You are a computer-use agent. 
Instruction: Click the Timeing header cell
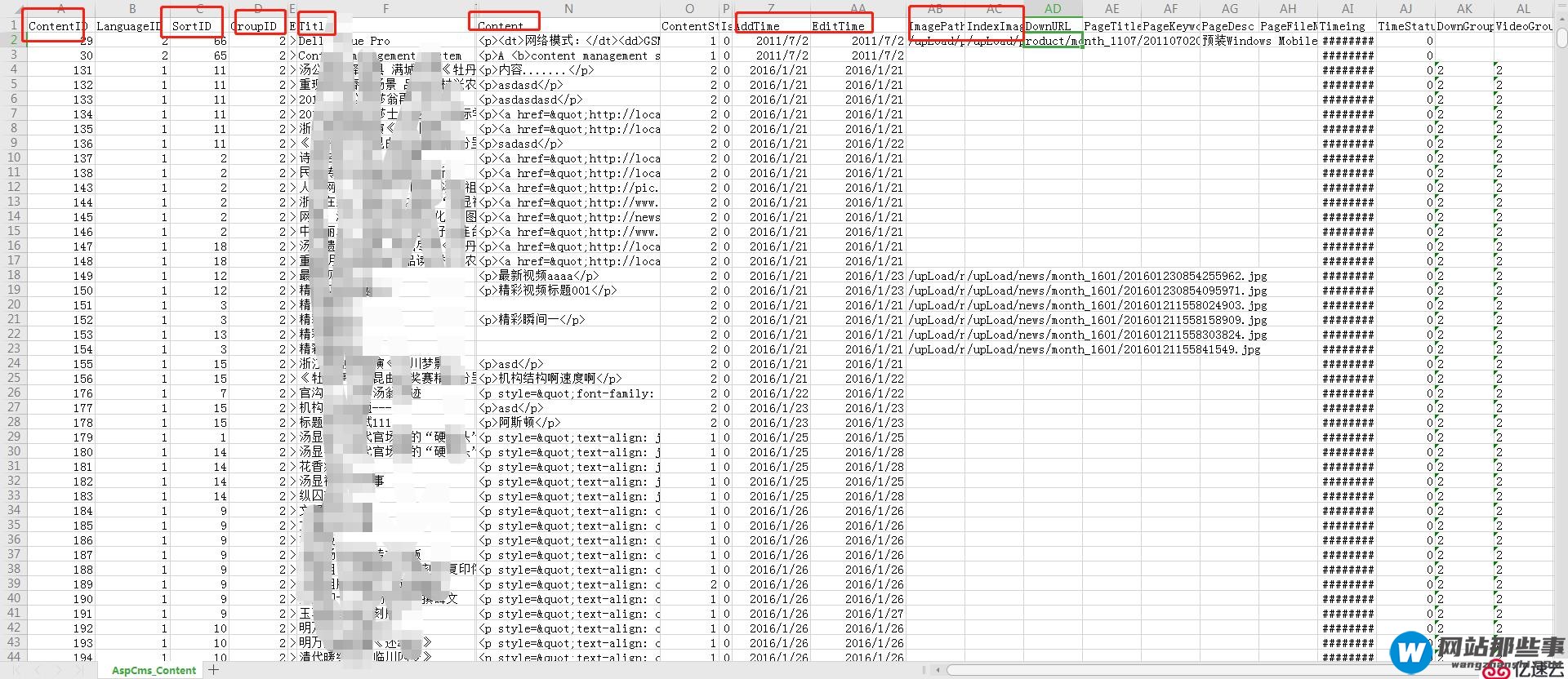(x=1347, y=25)
